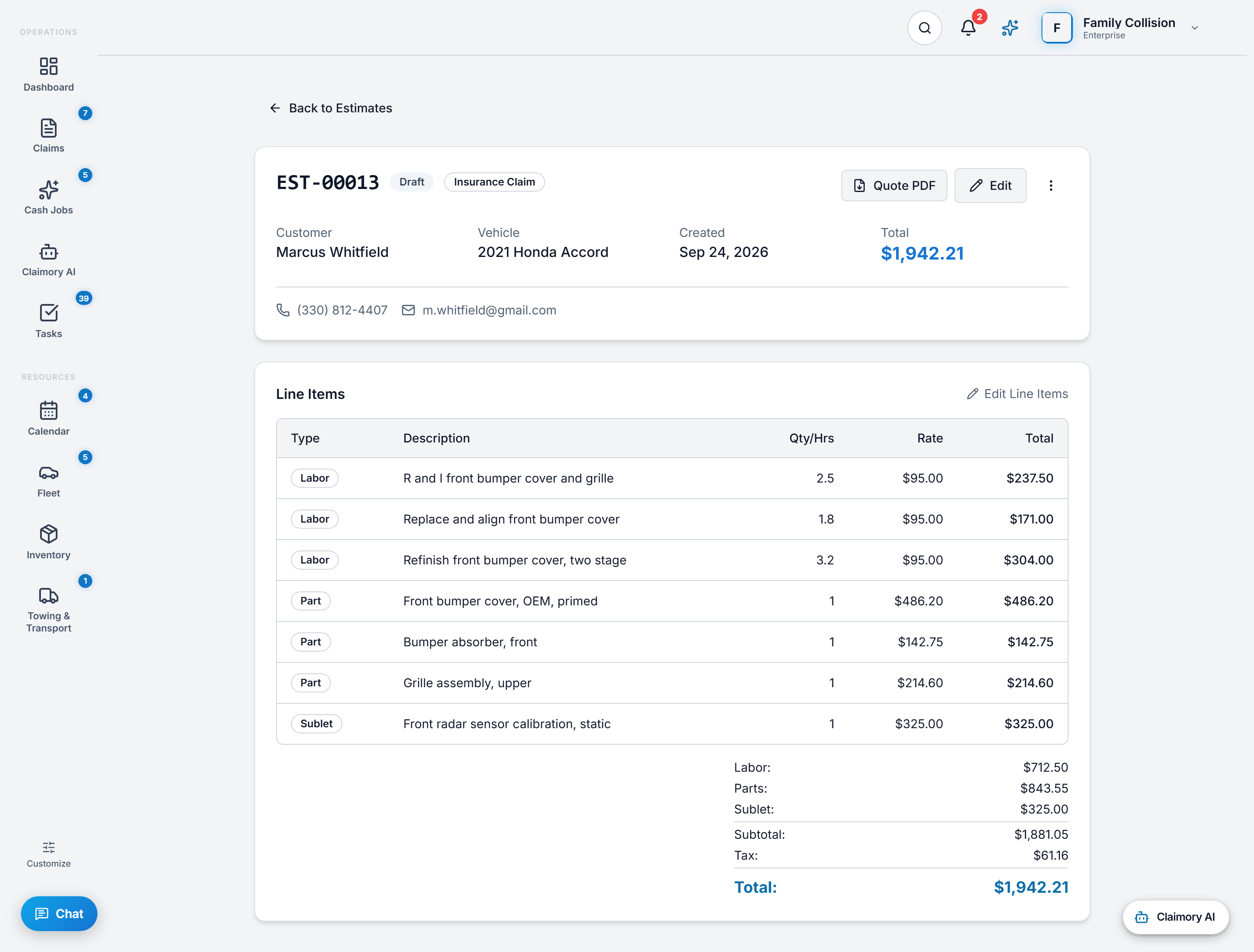Click the Insurance Claim tag

coord(494,182)
